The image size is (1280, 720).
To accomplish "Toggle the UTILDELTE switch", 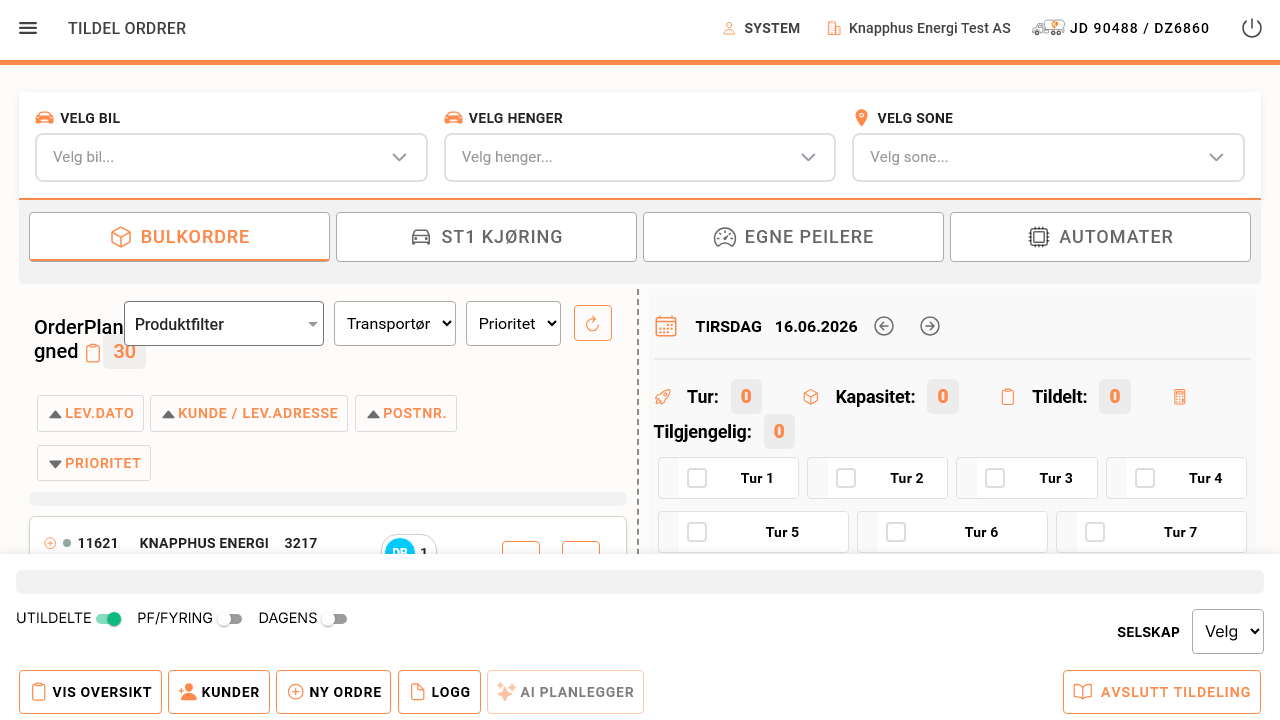I will point(109,619).
